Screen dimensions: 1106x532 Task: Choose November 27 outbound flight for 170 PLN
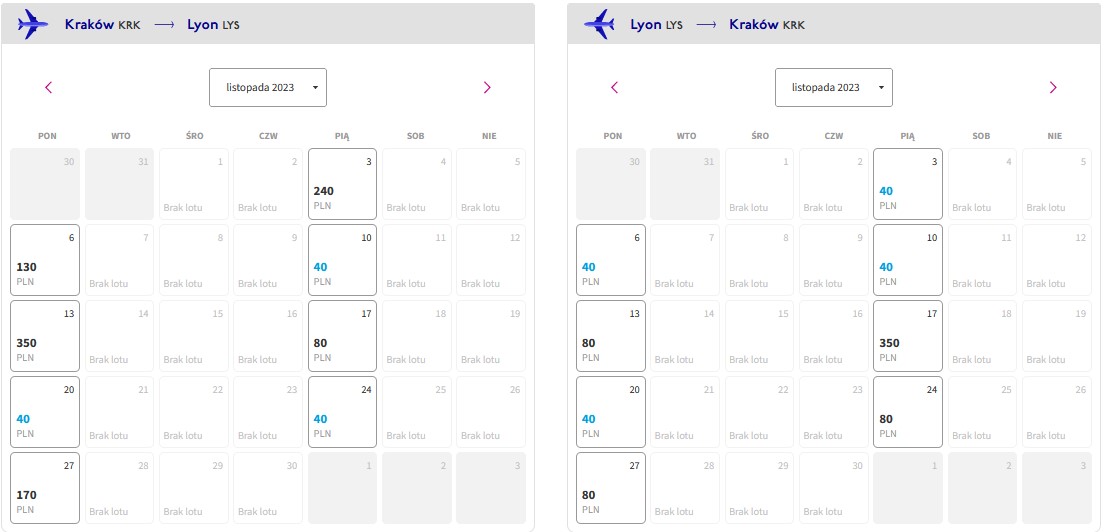pyautogui.click(x=44, y=488)
